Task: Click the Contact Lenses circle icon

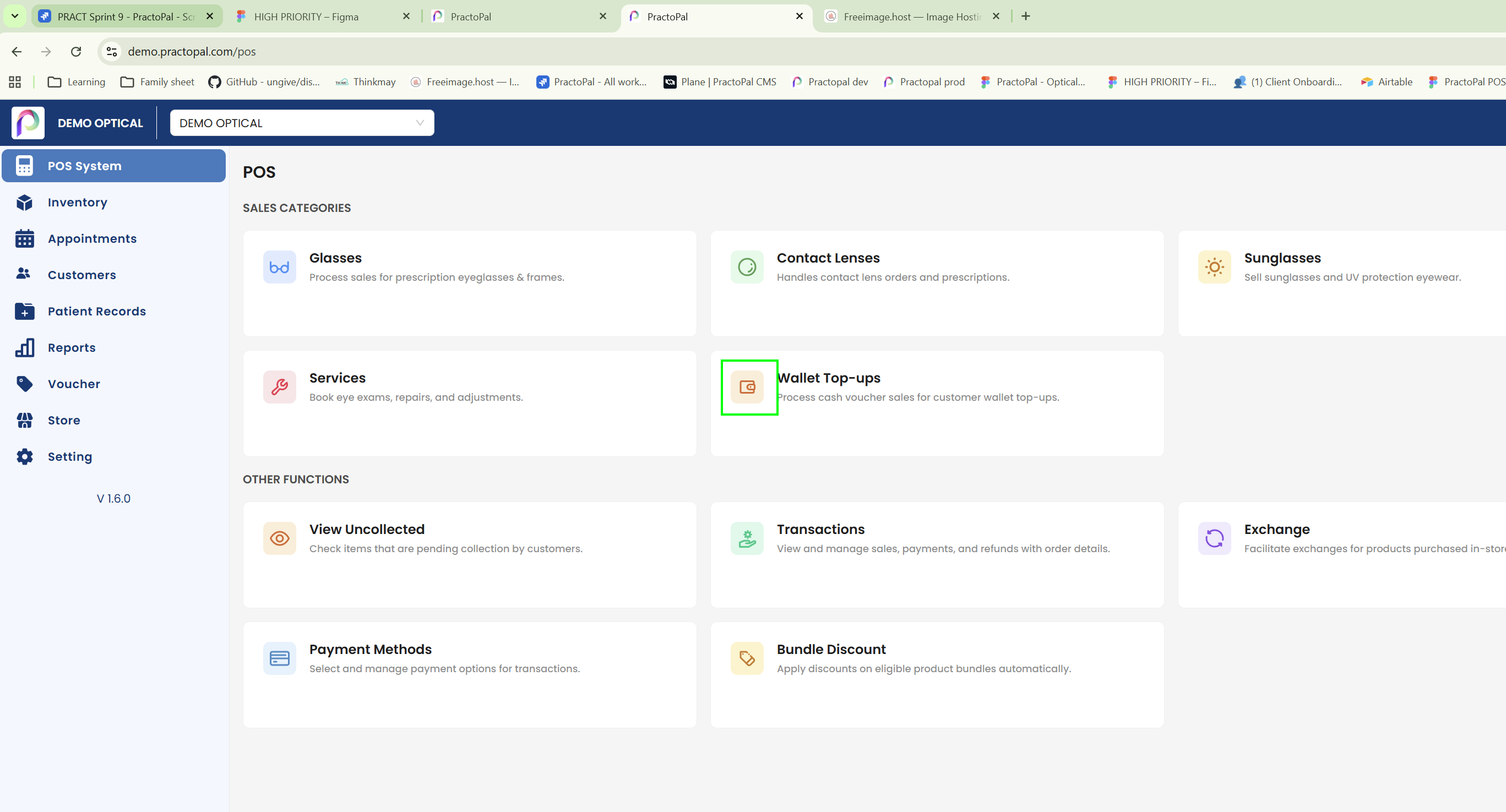Action: pyautogui.click(x=747, y=267)
